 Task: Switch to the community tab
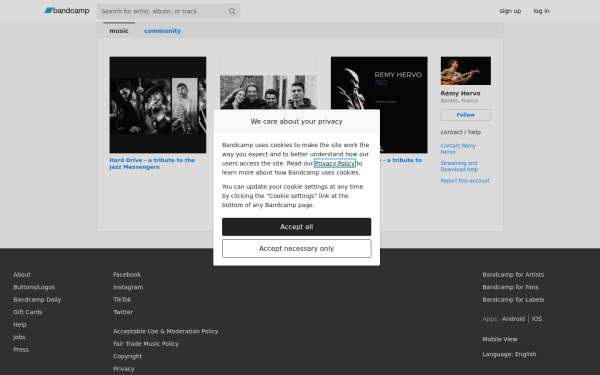point(162,31)
